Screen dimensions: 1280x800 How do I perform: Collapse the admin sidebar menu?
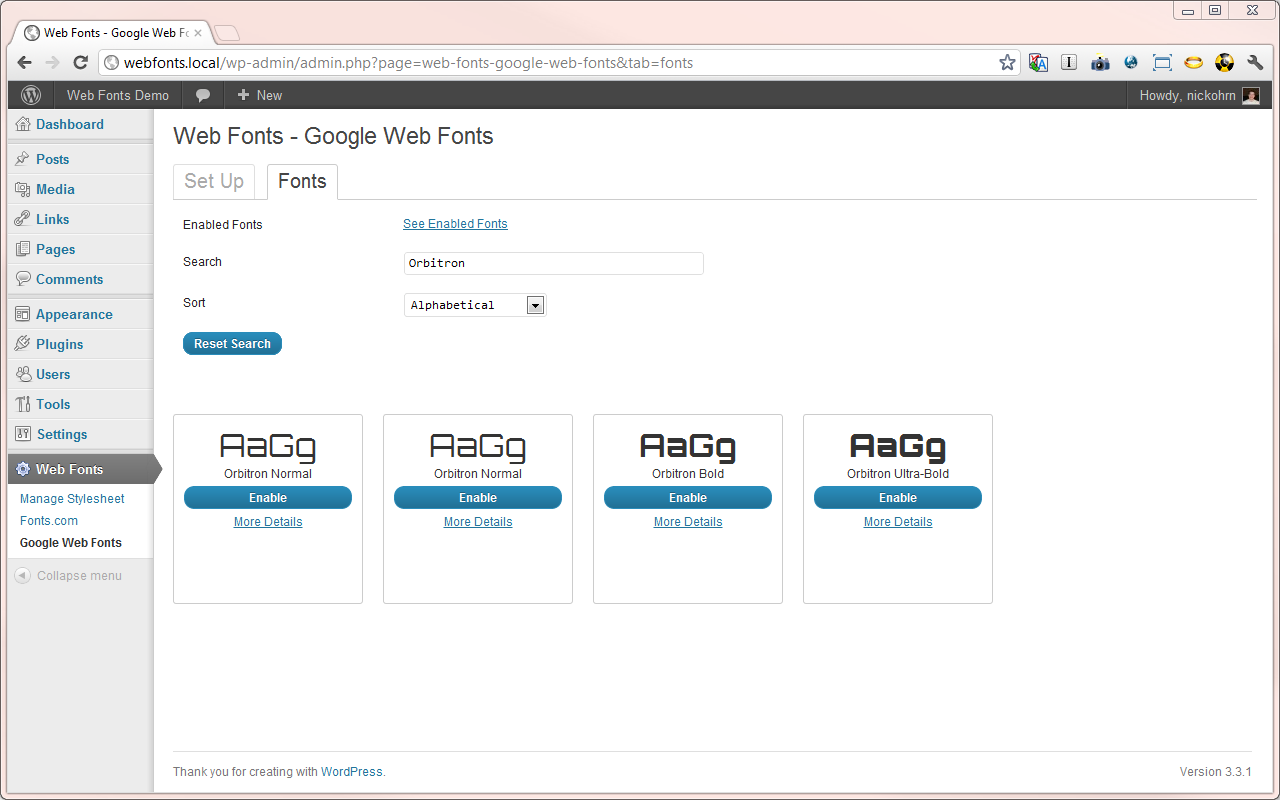pyautogui.click(x=68, y=576)
